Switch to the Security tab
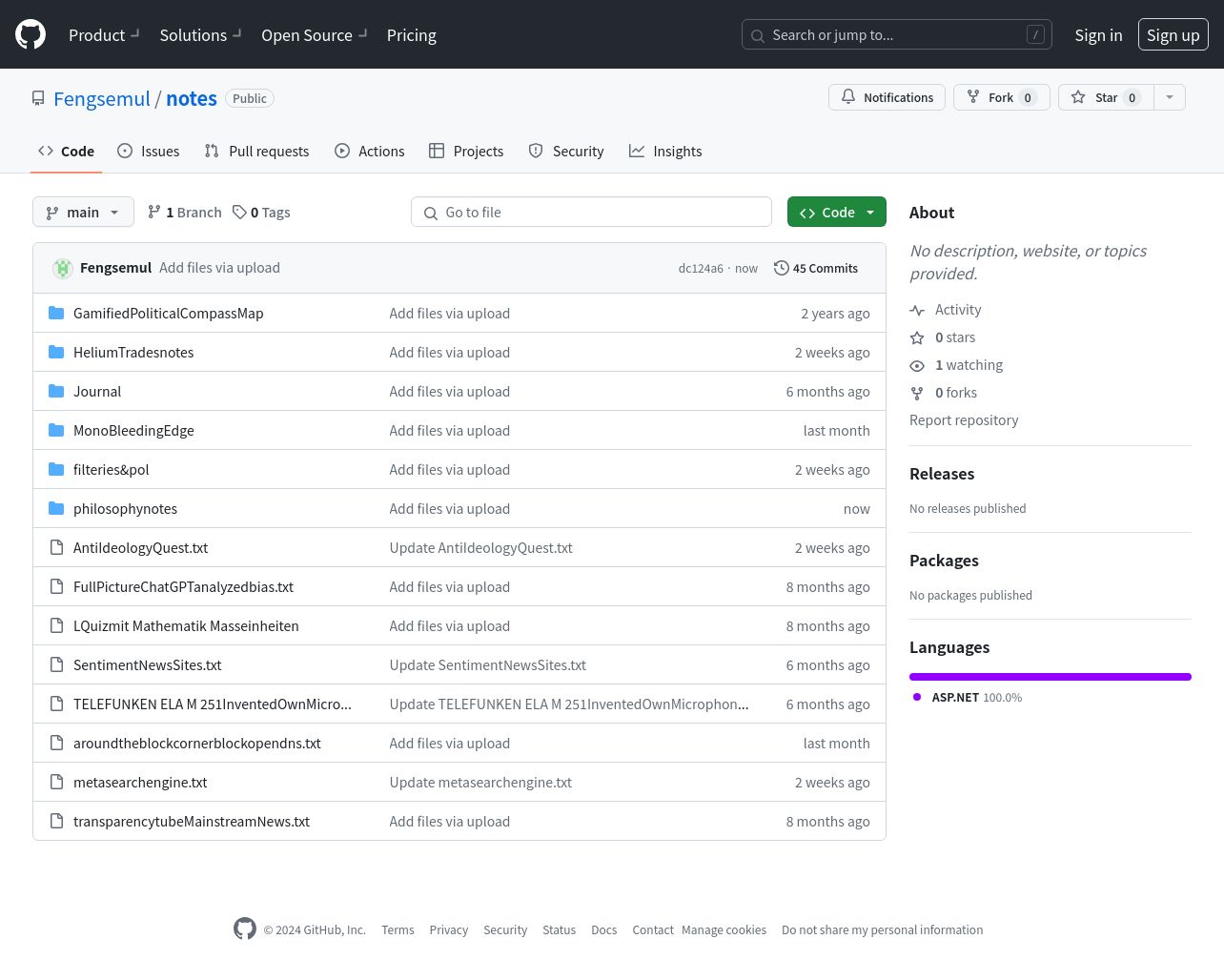1224x980 pixels. pyautogui.click(x=566, y=151)
